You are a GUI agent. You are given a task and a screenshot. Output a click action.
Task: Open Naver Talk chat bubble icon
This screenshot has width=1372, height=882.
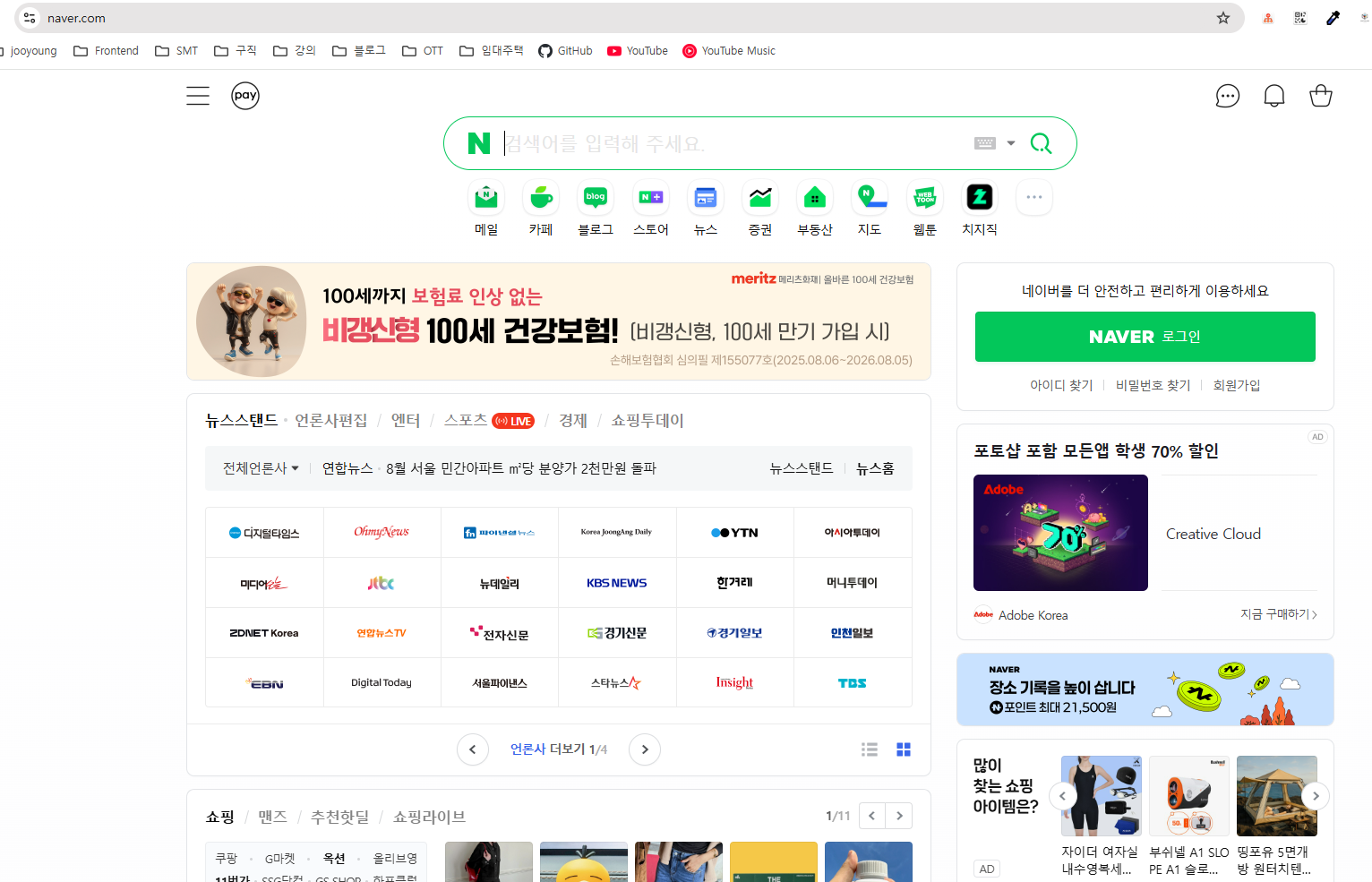1228,96
